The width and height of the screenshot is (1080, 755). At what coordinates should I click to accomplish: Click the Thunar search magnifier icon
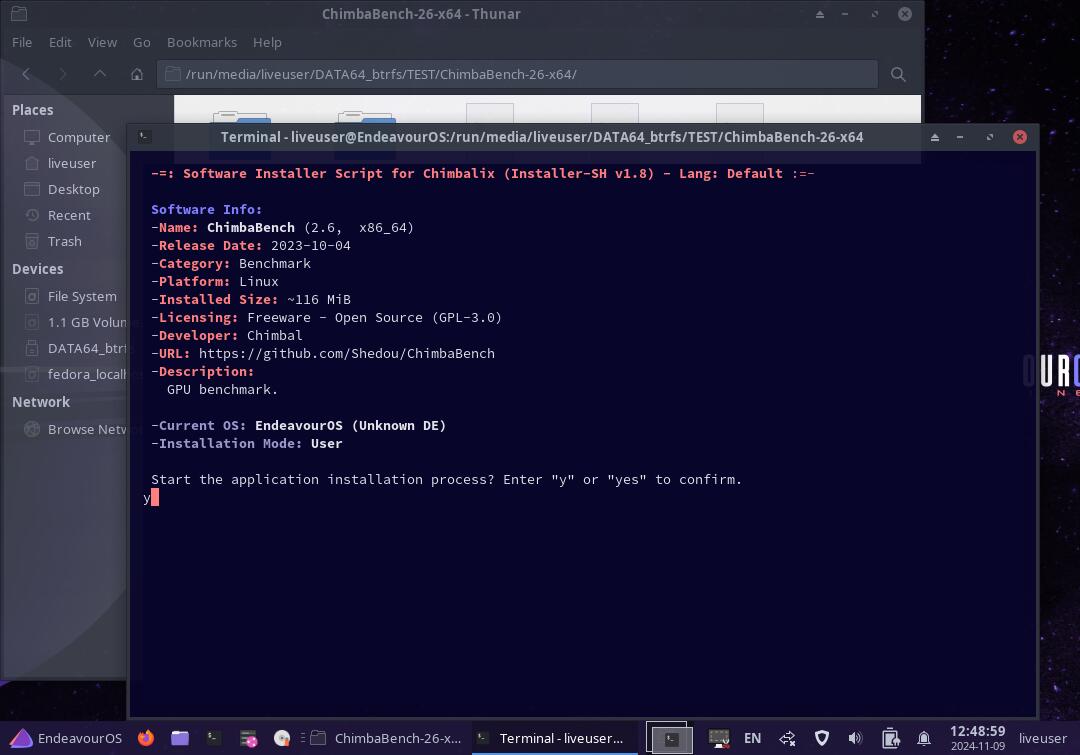[898, 74]
